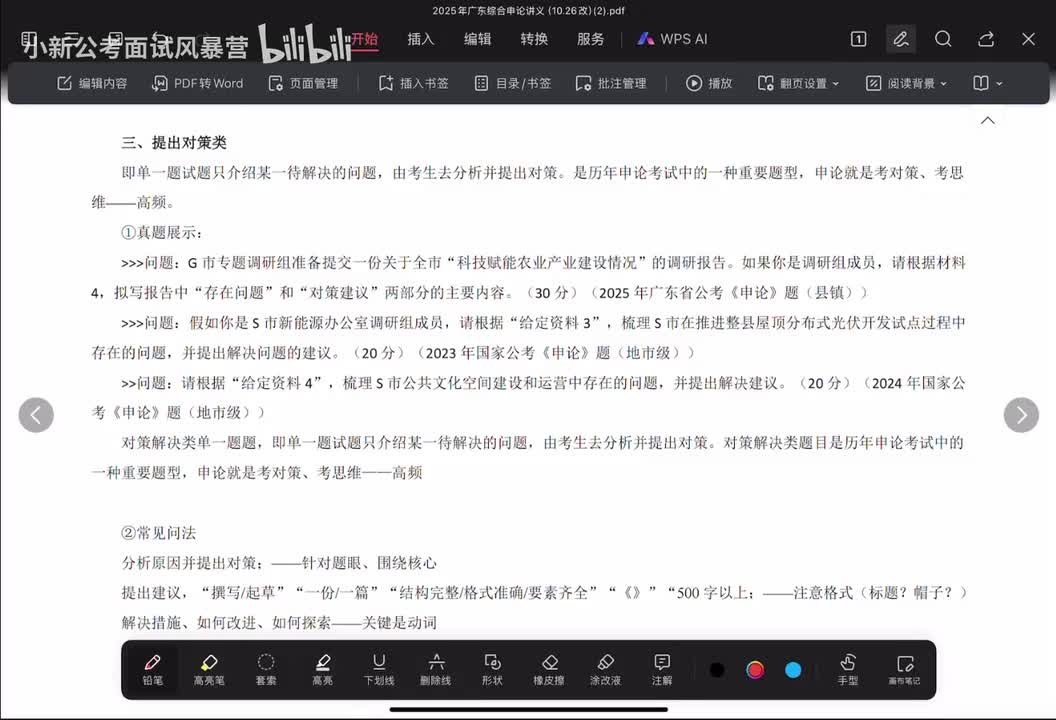
Task: Open 画布笔记 canvas notes
Action: tap(904, 669)
